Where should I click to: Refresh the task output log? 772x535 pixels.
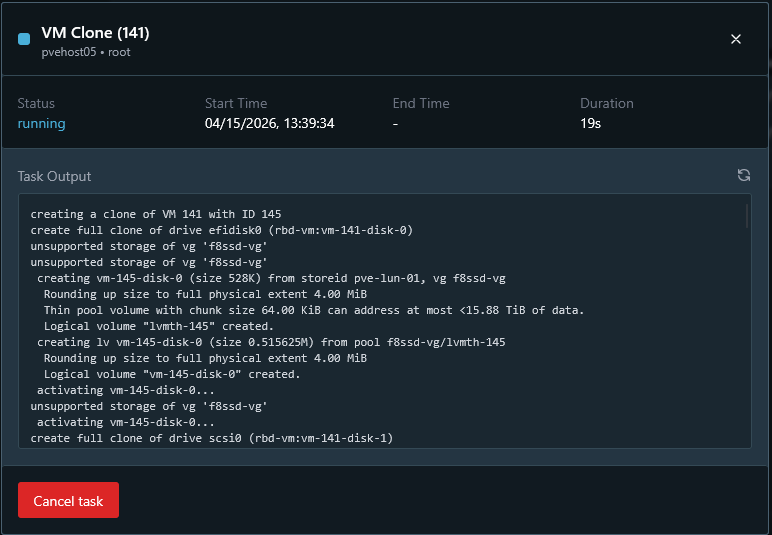(x=743, y=176)
